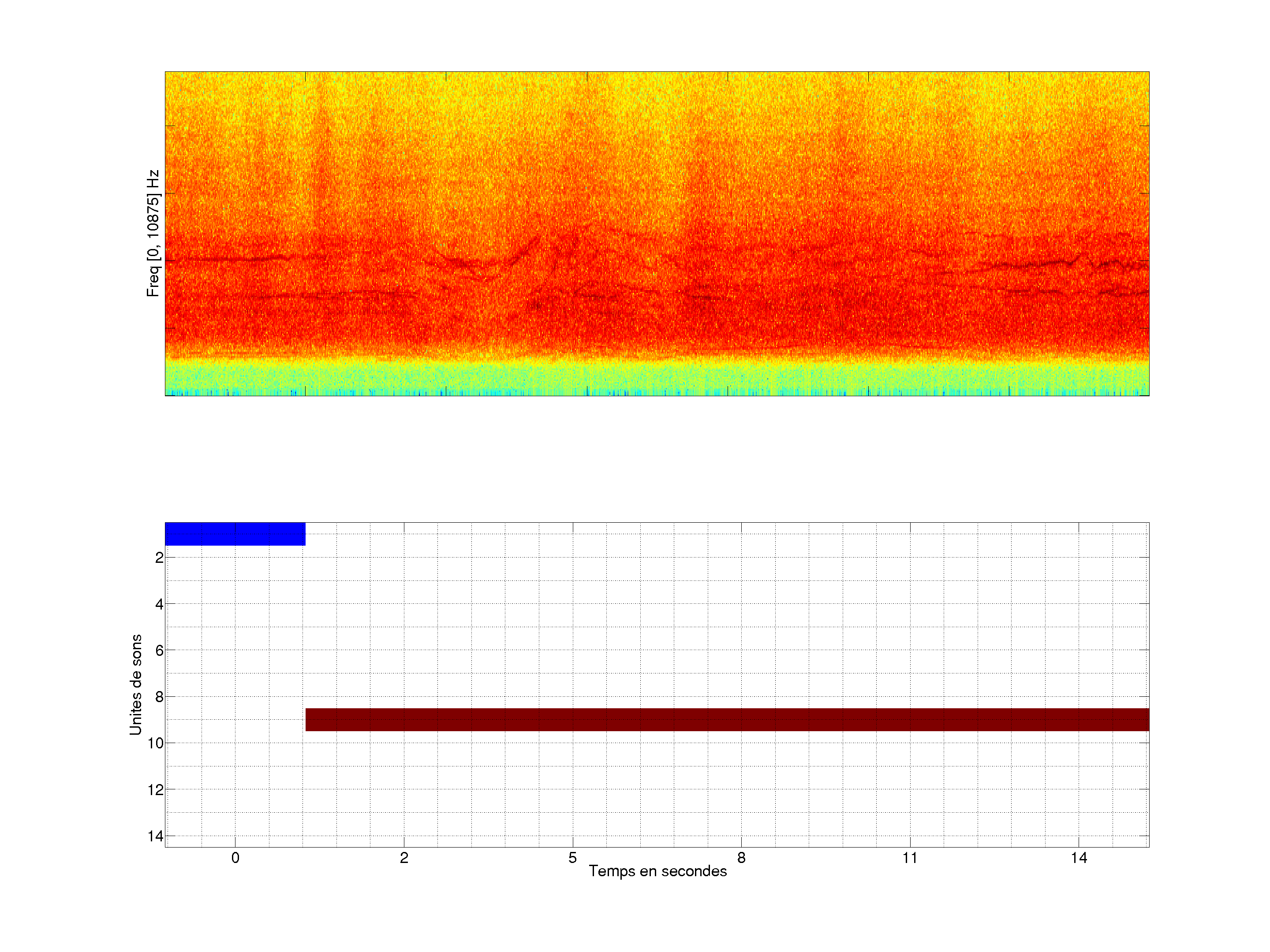Click y-axis tick label 2
Viewport: 1270px width, 952px height.
tap(159, 558)
